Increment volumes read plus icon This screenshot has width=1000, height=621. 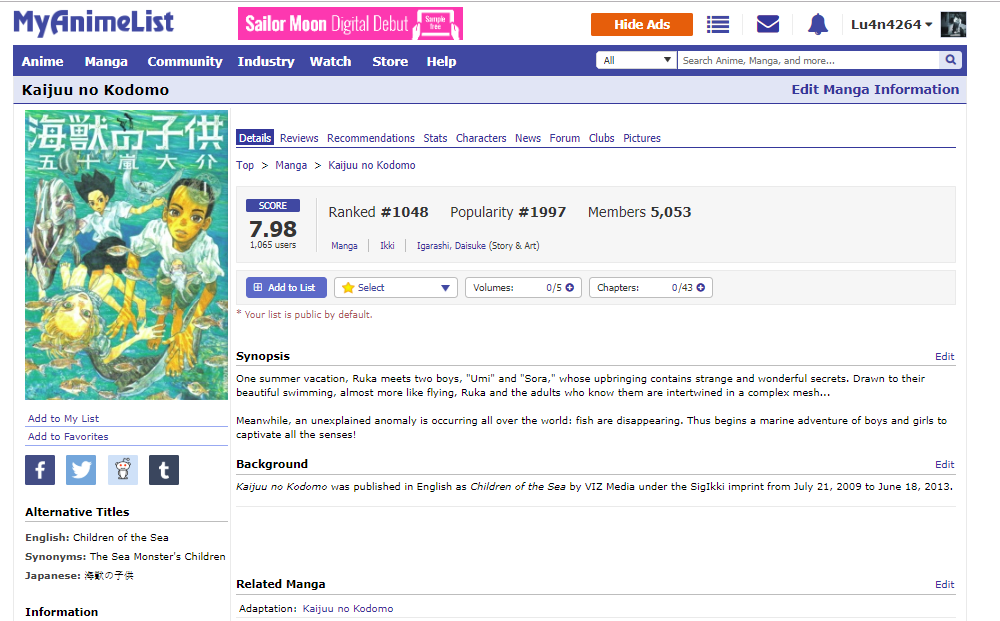570,288
